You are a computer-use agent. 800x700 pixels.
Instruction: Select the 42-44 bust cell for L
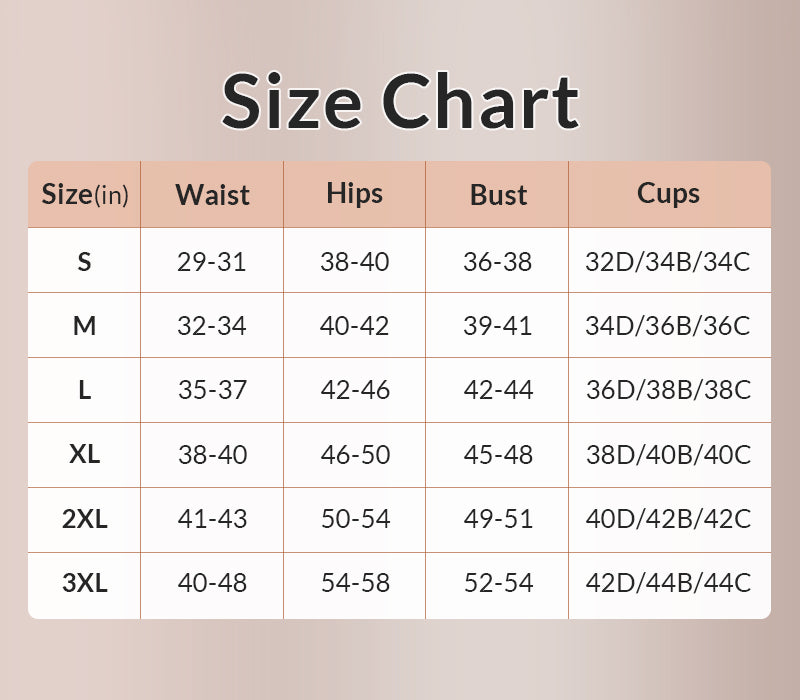point(498,390)
